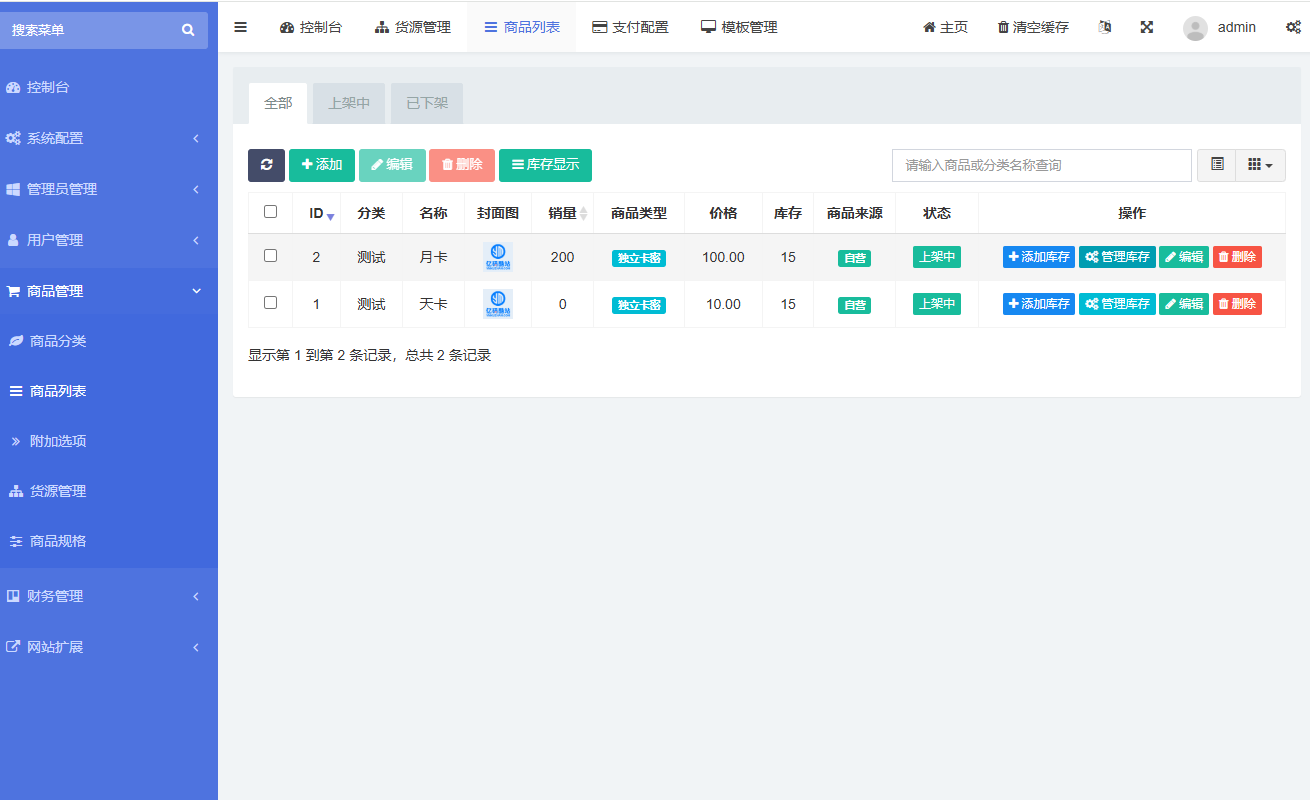Check the select-all checkbox in the table header

click(x=270, y=212)
